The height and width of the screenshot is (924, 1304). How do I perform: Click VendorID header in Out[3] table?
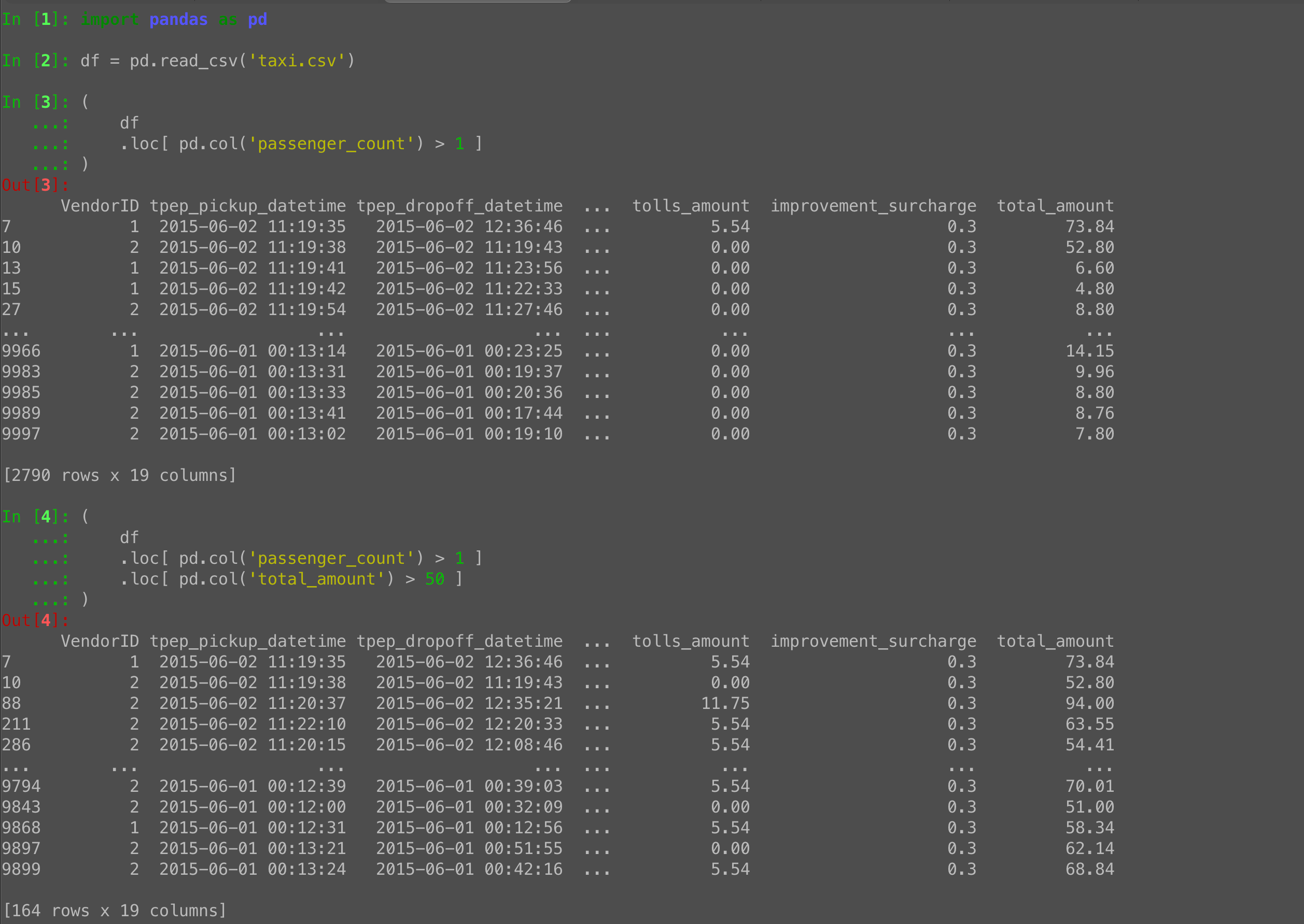pos(100,206)
